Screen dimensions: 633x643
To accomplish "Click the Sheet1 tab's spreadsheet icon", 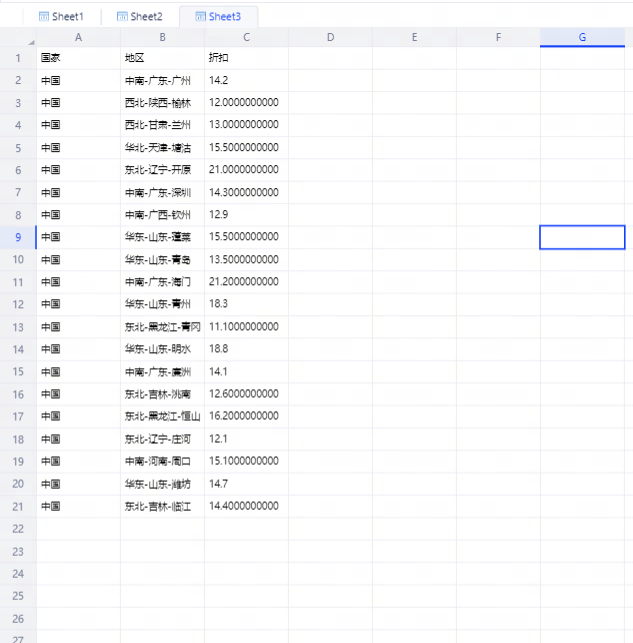I will point(44,17).
